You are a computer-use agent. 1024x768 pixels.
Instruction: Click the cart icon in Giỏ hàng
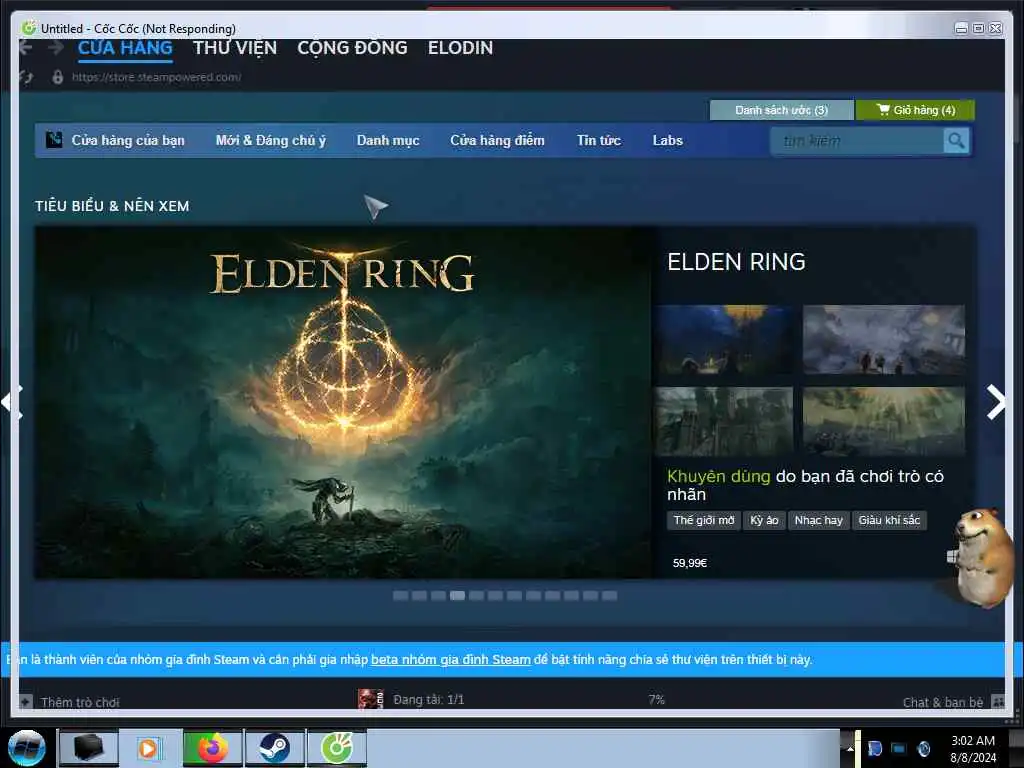[x=883, y=110]
